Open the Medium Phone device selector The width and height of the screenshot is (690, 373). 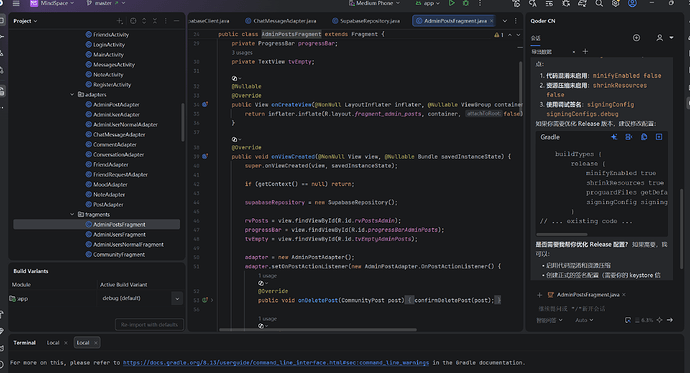click(374, 3)
